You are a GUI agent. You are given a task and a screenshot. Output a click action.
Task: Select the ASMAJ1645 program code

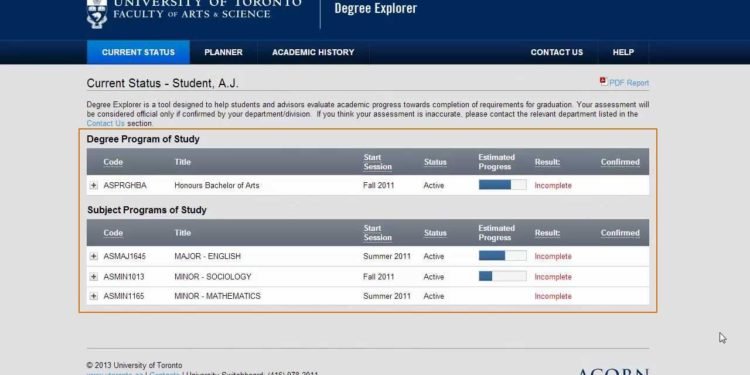pos(125,256)
